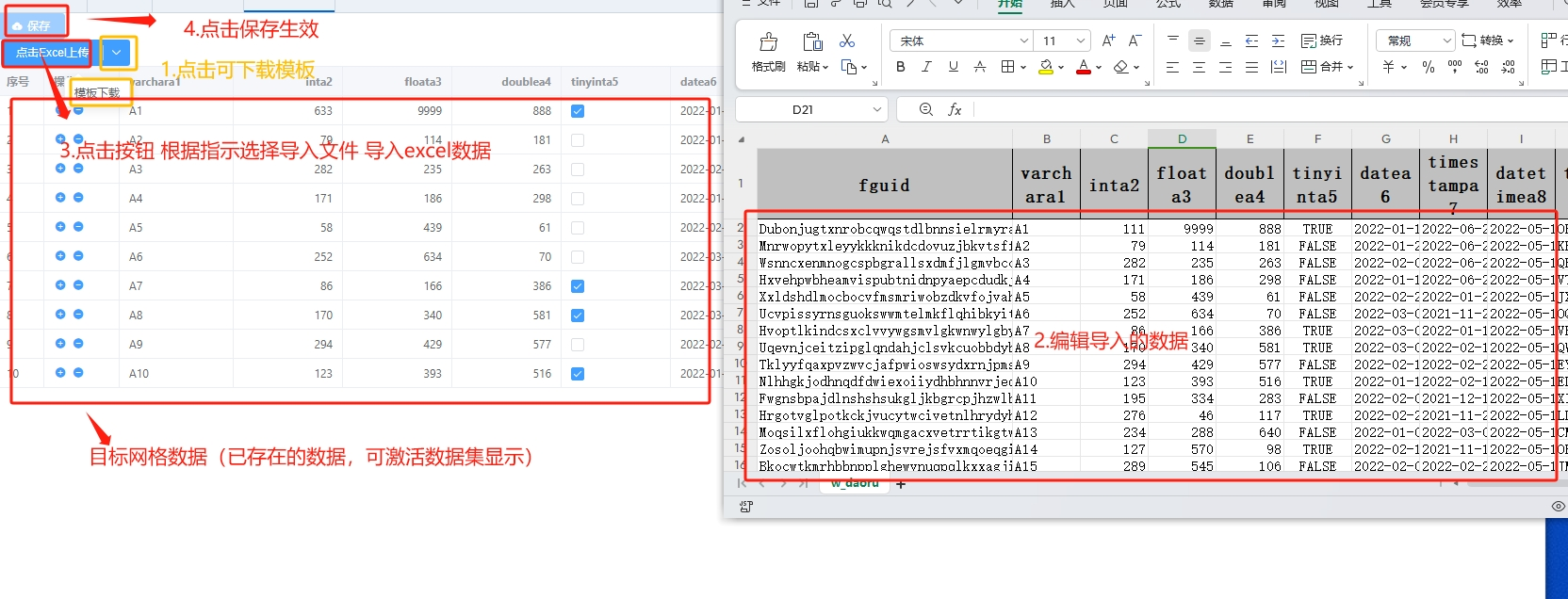Apply underline formatting
This screenshot has width=1568, height=599.
[954, 67]
